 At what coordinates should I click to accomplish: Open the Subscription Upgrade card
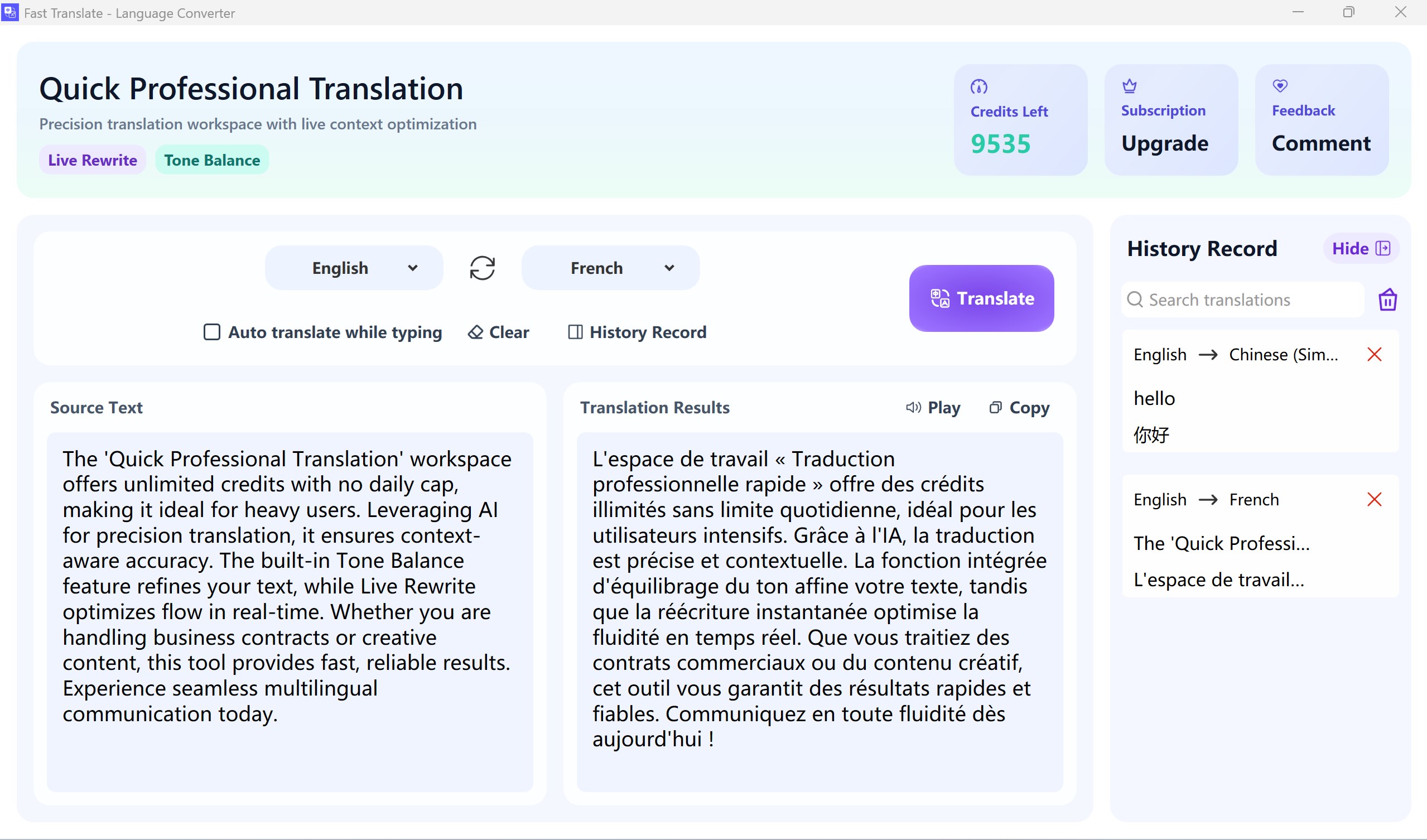[1171, 119]
